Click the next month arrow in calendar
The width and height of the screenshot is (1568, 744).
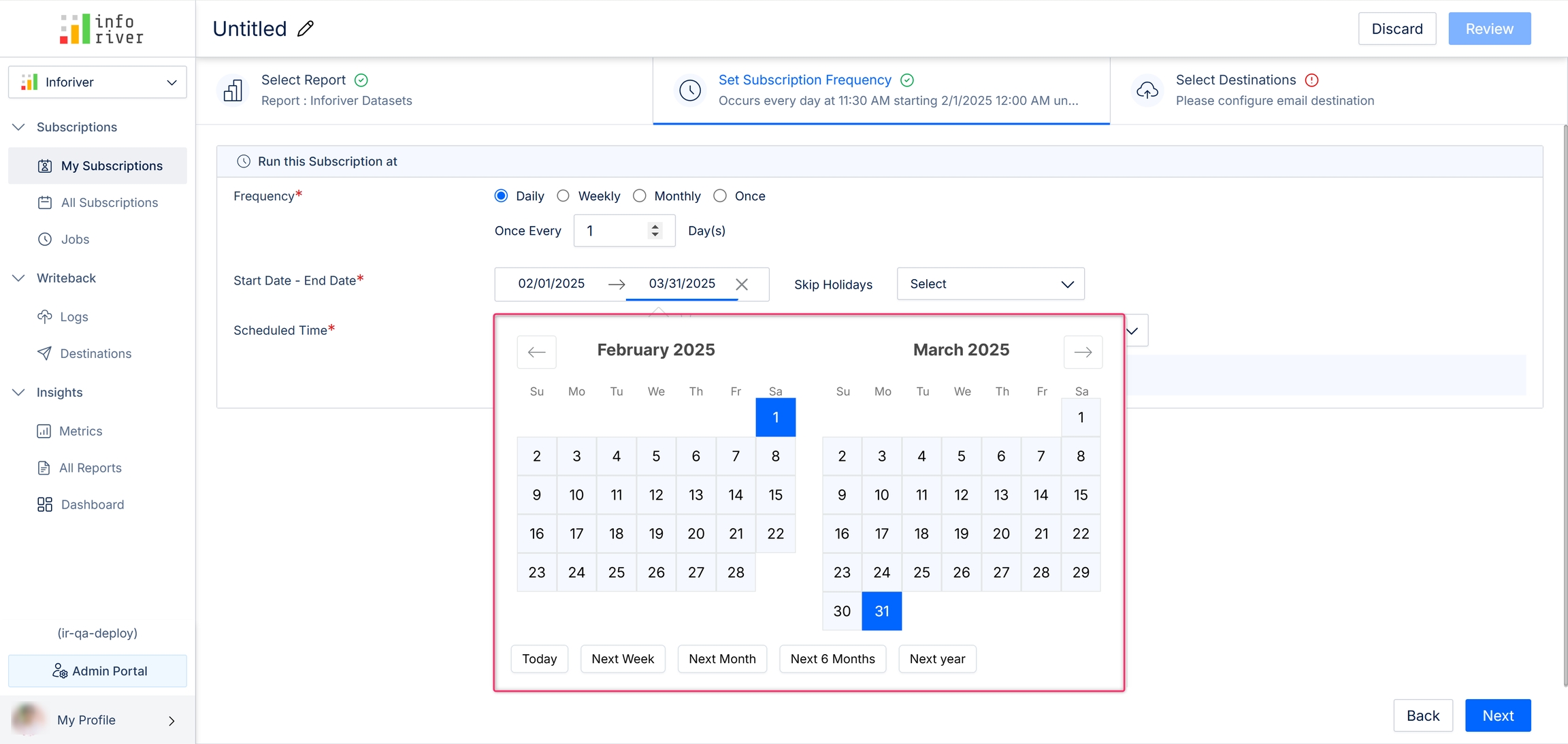click(x=1083, y=352)
